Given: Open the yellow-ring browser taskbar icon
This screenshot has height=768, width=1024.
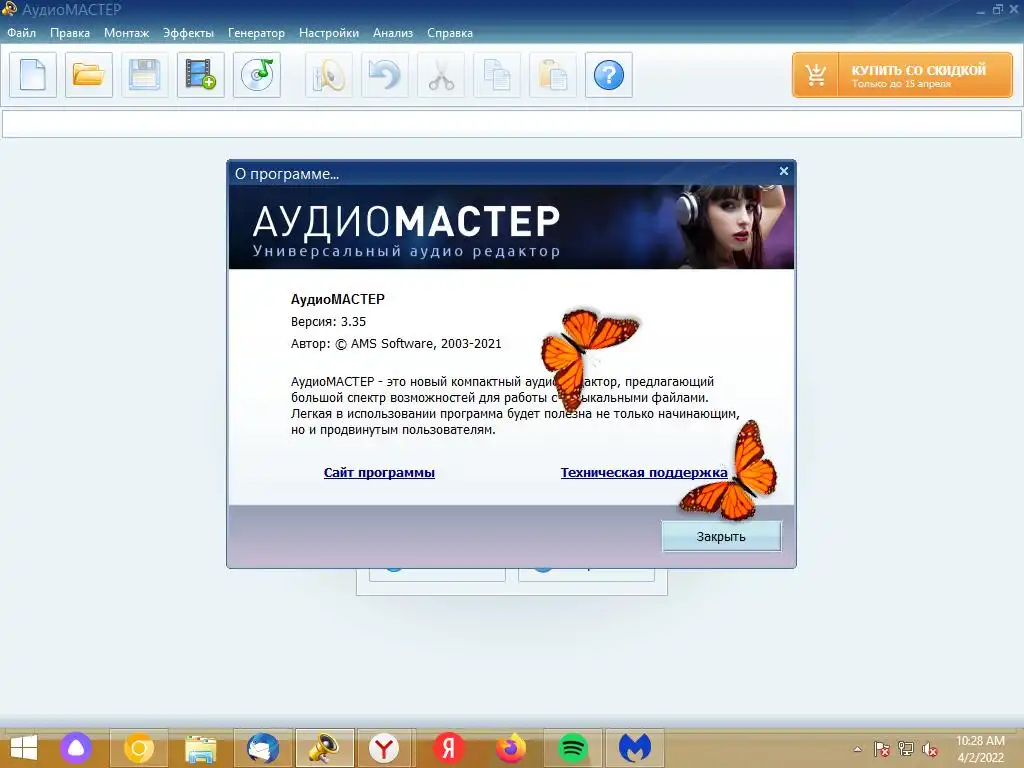Looking at the screenshot, I should (x=138, y=748).
